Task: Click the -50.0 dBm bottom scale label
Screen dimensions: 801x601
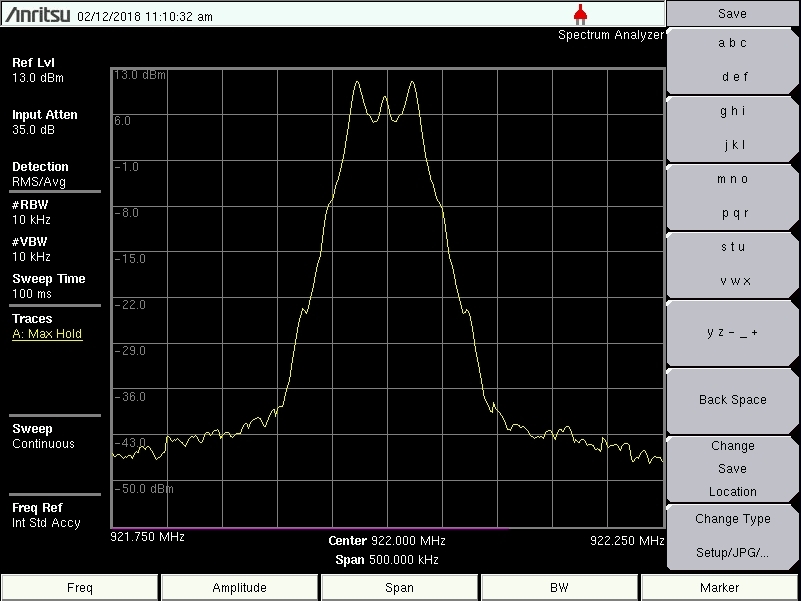Action: click(x=144, y=489)
